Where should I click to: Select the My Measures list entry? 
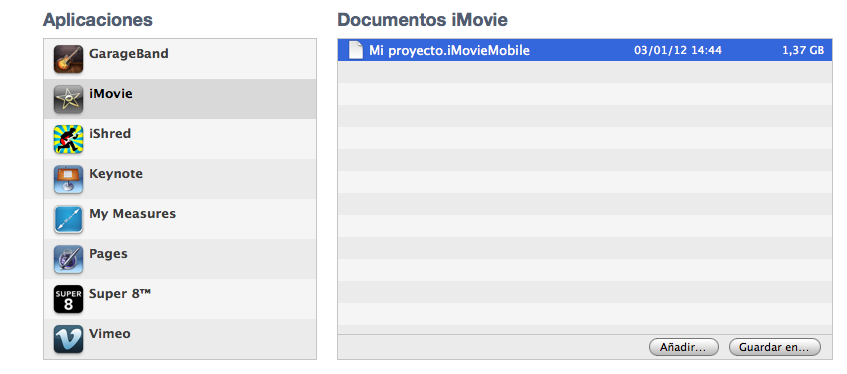tap(180, 219)
